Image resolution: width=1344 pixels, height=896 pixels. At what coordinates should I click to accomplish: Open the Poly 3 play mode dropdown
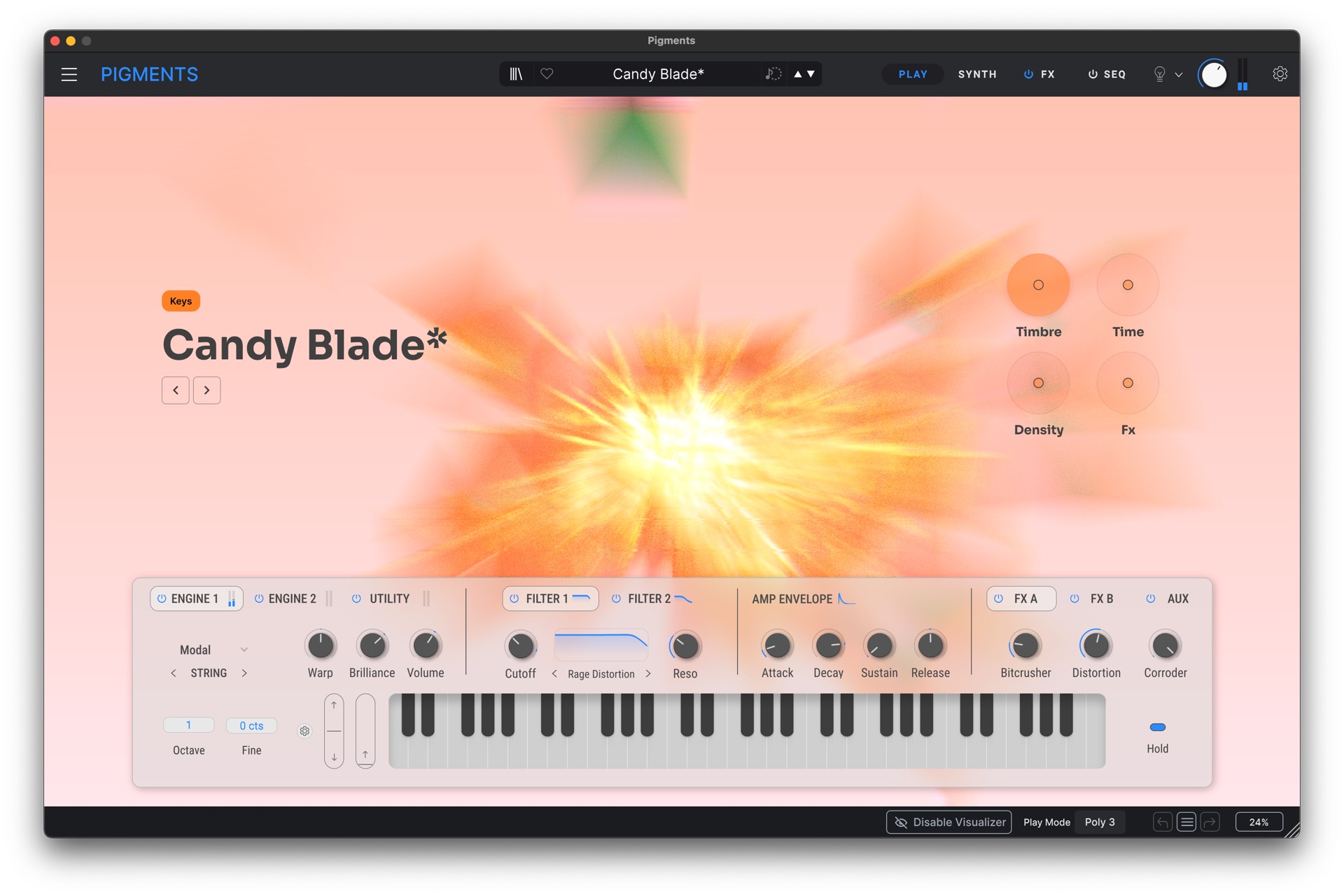click(1100, 822)
